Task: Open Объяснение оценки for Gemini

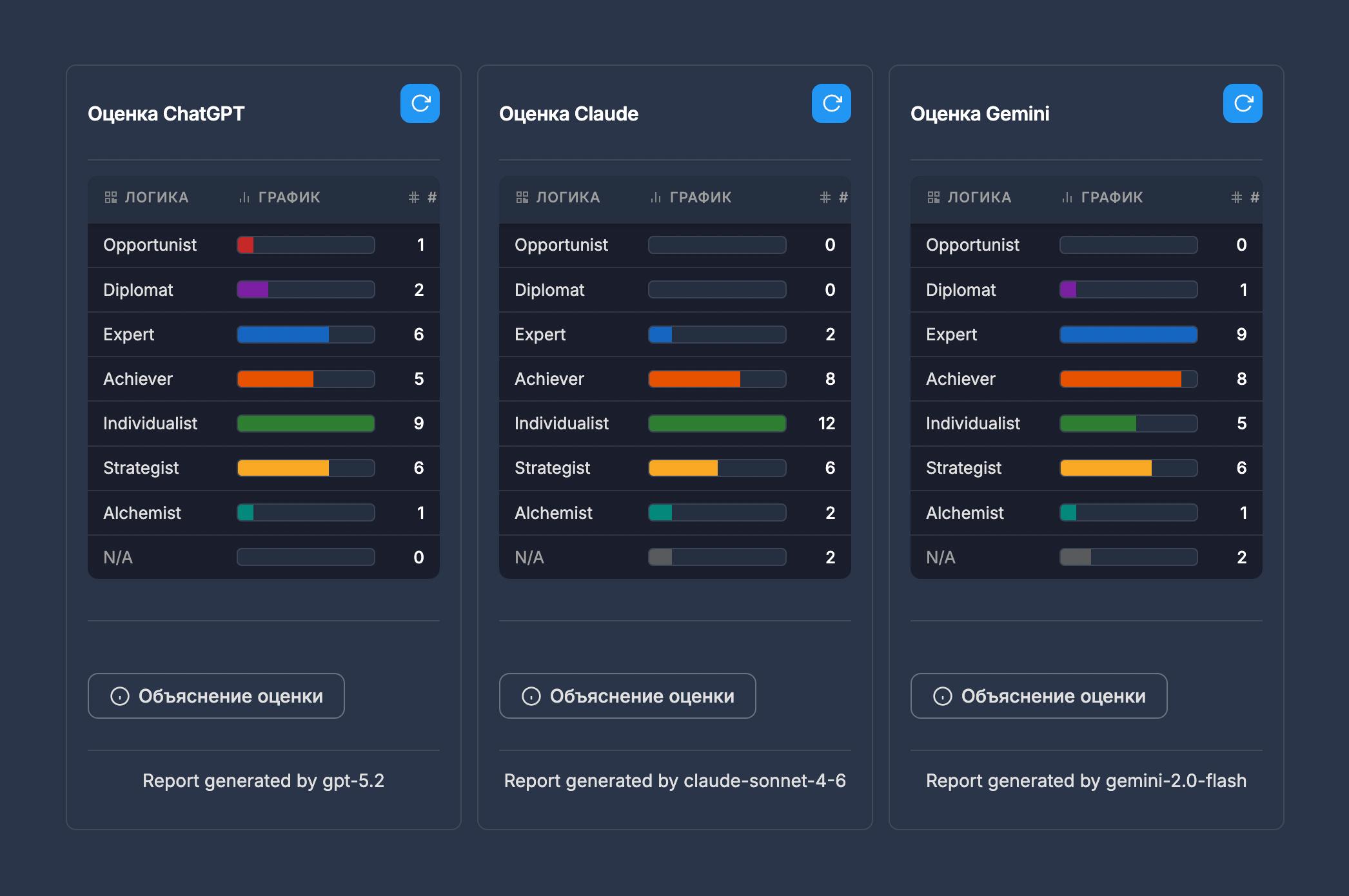Action: (x=1039, y=696)
